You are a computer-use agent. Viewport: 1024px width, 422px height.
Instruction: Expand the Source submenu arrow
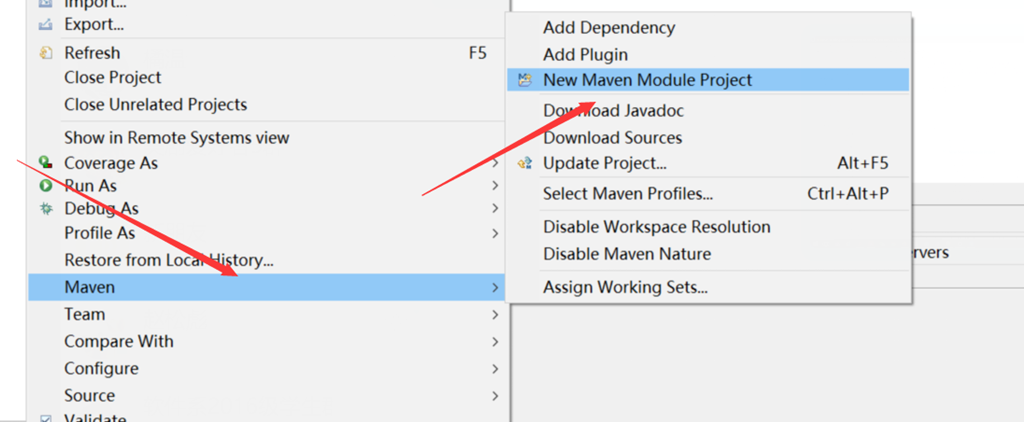496,396
